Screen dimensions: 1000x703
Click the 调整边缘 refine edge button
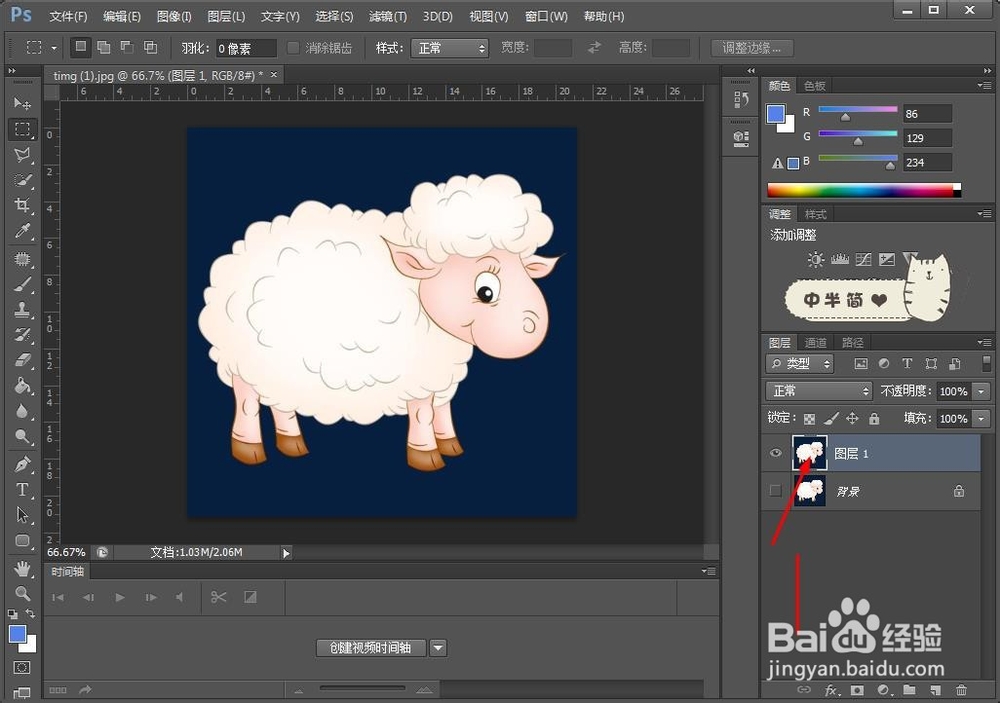(x=752, y=48)
